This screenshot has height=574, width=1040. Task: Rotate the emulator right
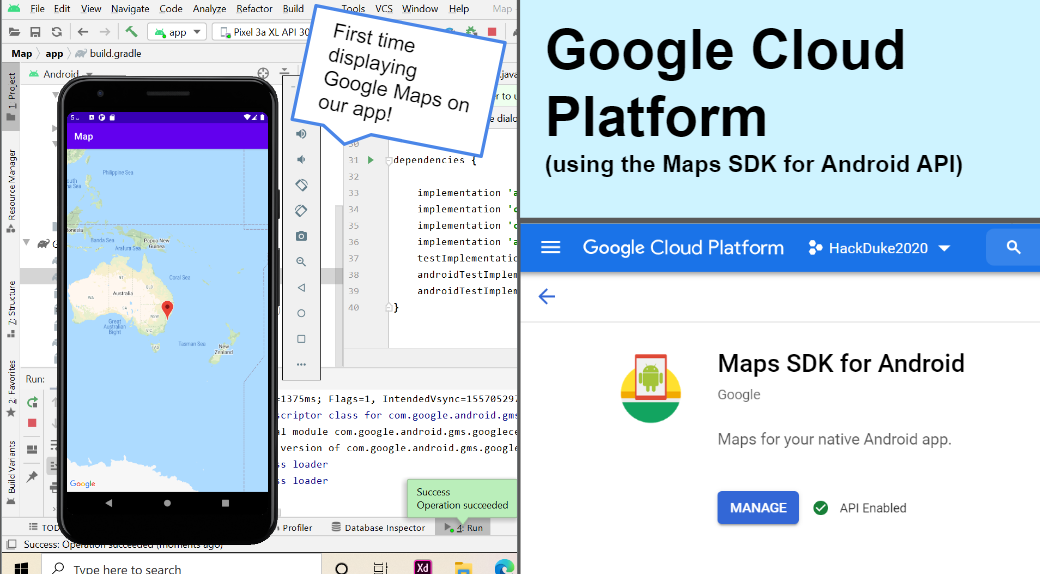click(301, 211)
